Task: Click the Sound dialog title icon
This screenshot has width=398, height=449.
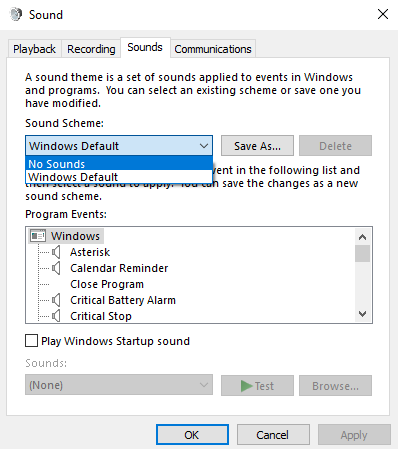Action: click(x=16, y=14)
